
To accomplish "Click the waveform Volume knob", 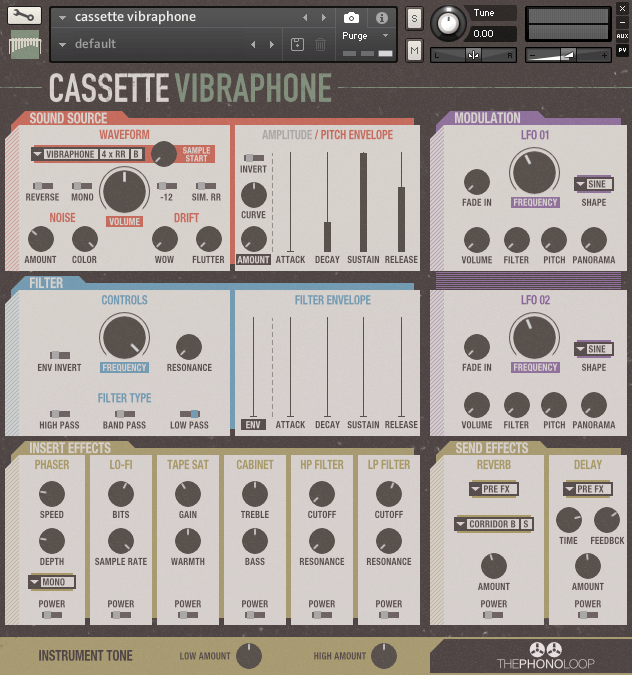I will [x=124, y=190].
